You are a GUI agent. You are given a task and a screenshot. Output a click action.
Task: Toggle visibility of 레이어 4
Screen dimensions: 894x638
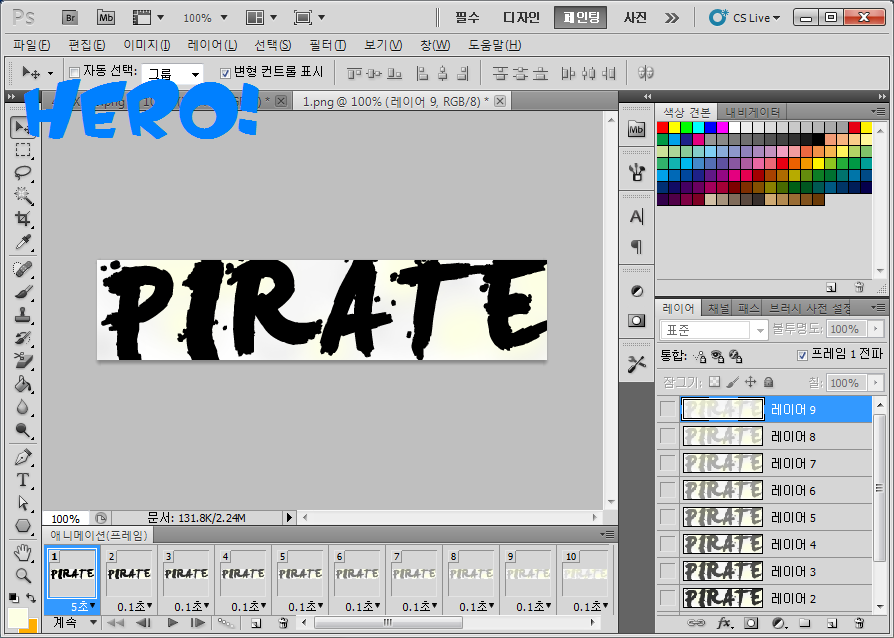667,544
